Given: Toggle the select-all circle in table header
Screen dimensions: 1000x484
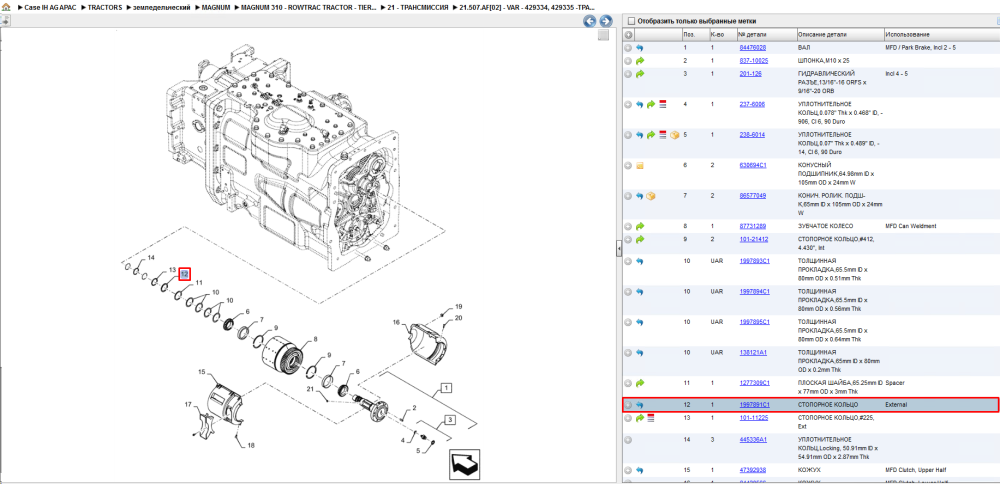Looking at the screenshot, I should pyautogui.click(x=628, y=34).
